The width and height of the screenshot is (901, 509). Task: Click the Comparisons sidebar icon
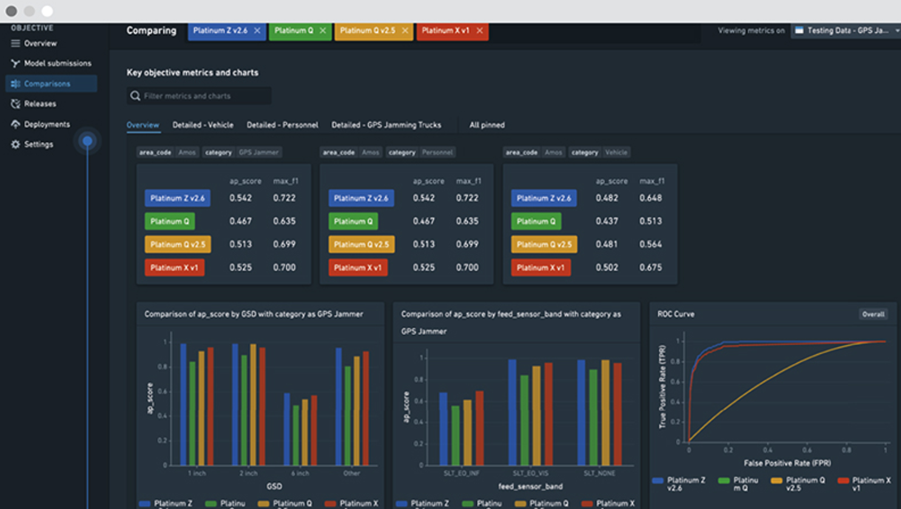(x=15, y=84)
